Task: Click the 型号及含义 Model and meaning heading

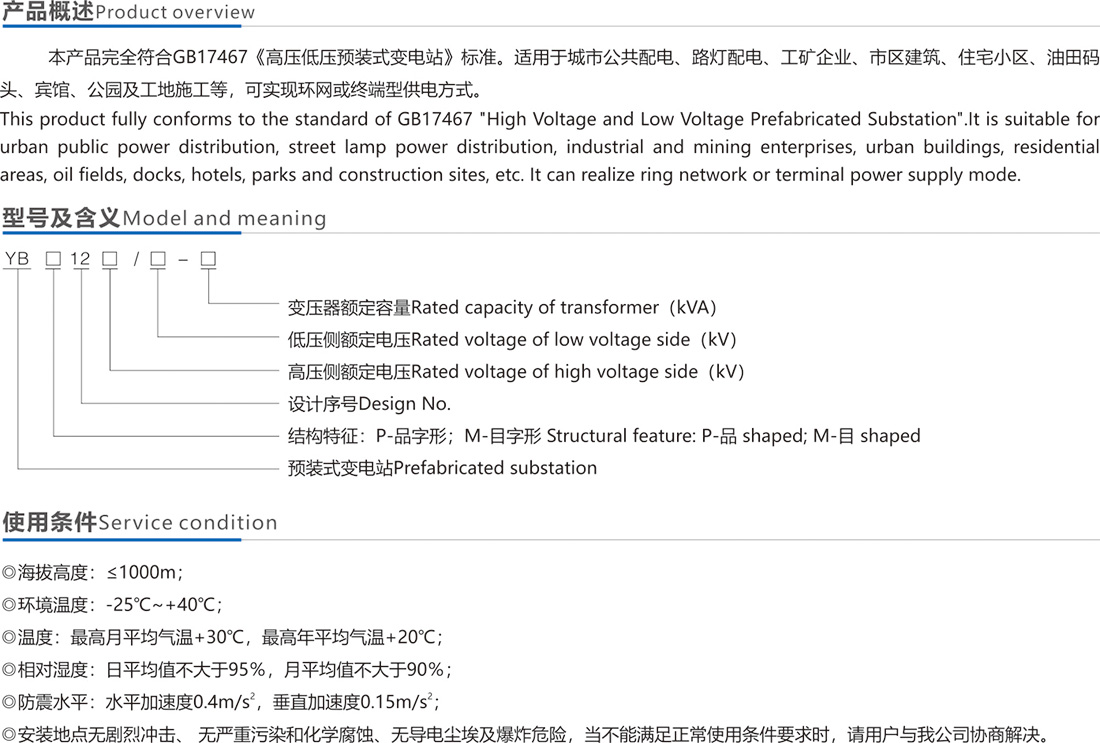Action: pos(164,217)
